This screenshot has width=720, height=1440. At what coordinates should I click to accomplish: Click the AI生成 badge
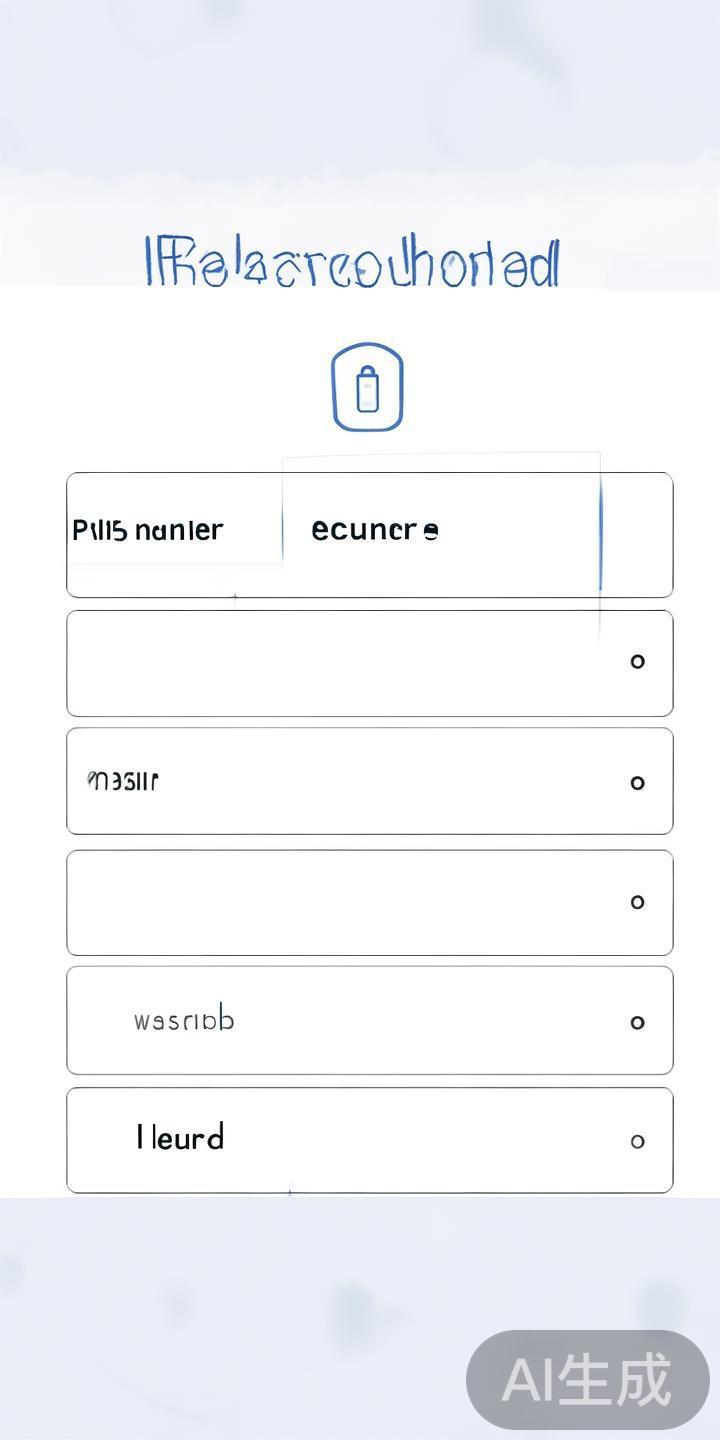(x=587, y=1380)
